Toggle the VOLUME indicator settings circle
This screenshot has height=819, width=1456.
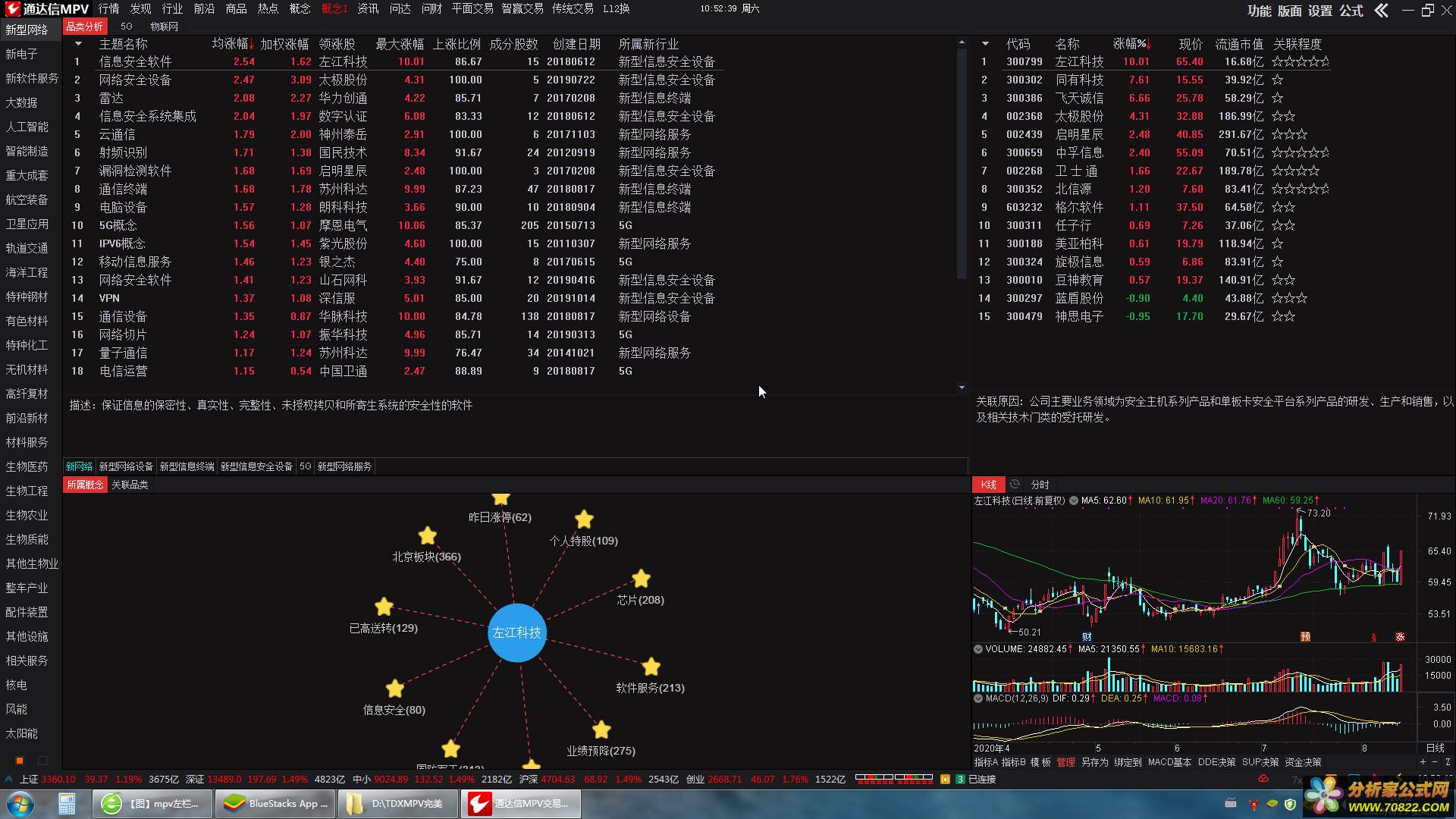click(978, 649)
